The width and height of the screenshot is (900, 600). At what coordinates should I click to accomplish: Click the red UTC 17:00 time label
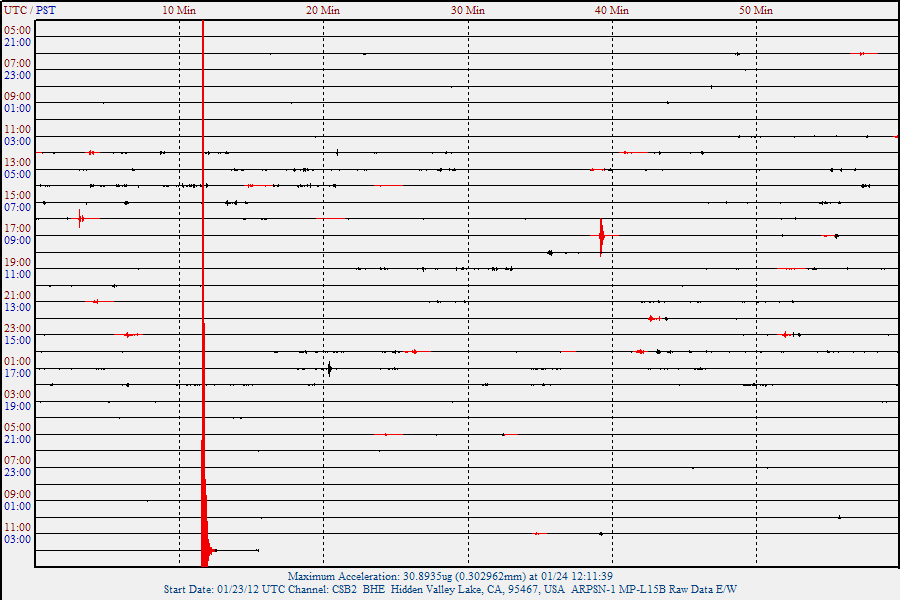17,228
